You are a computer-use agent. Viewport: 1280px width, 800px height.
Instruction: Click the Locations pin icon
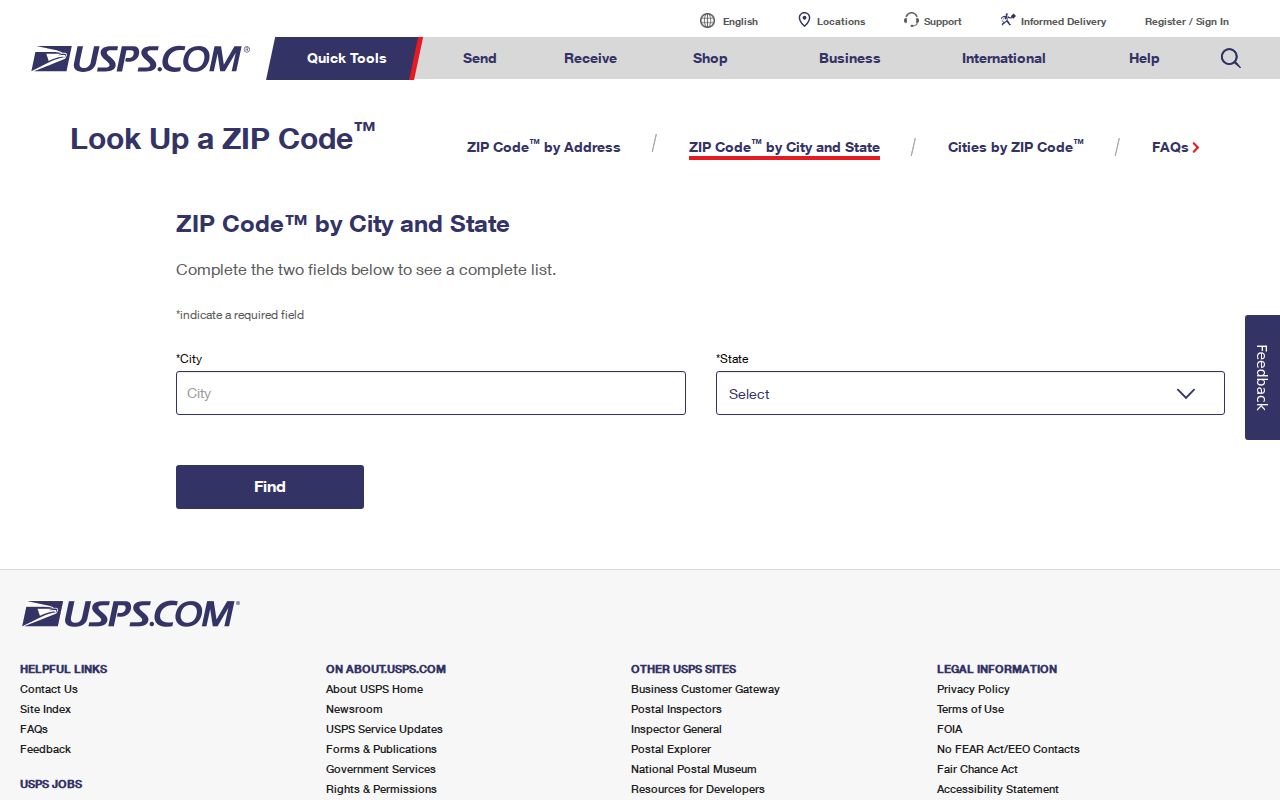click(x=804, y=20)
